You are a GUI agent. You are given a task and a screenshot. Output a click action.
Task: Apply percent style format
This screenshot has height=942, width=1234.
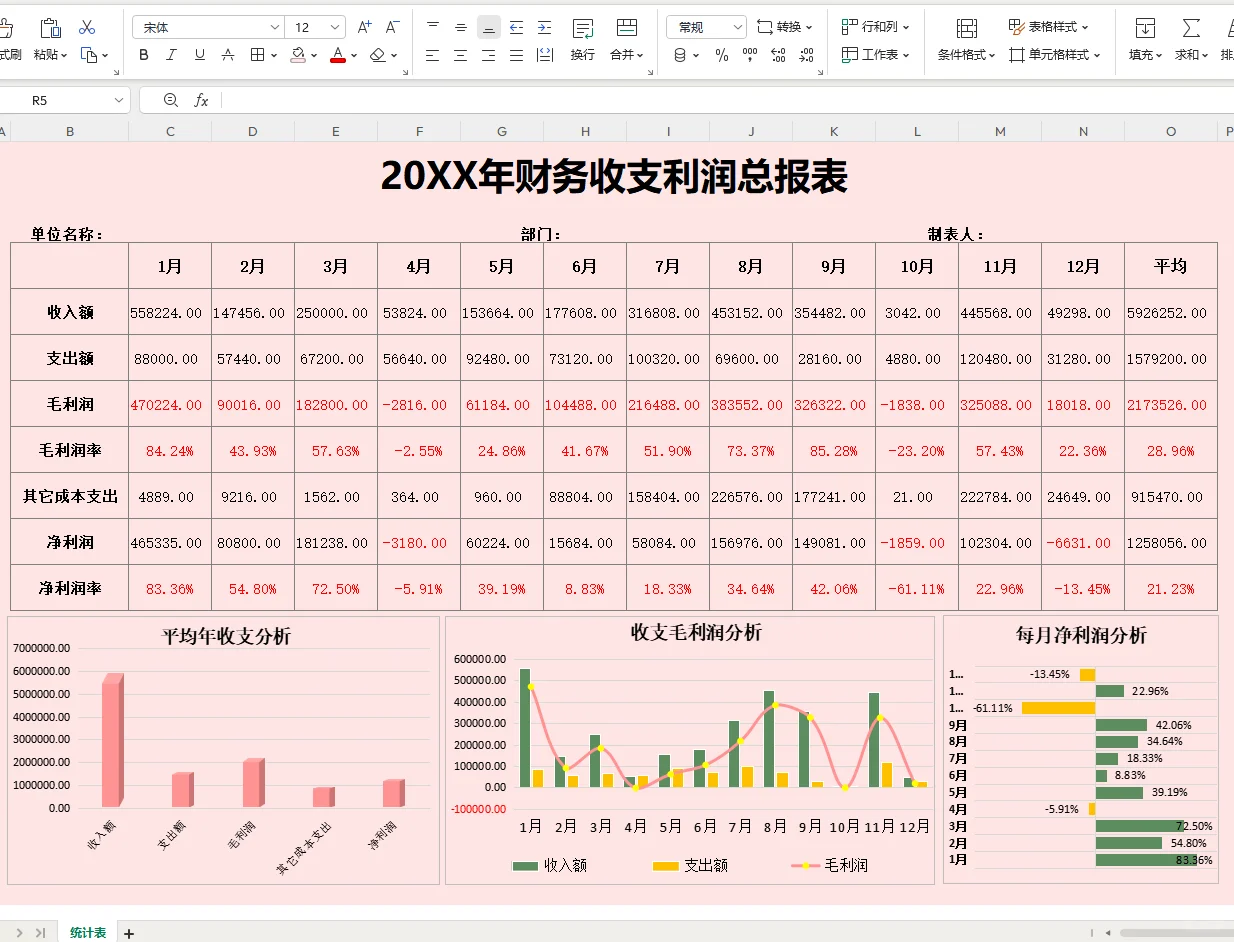722,55
